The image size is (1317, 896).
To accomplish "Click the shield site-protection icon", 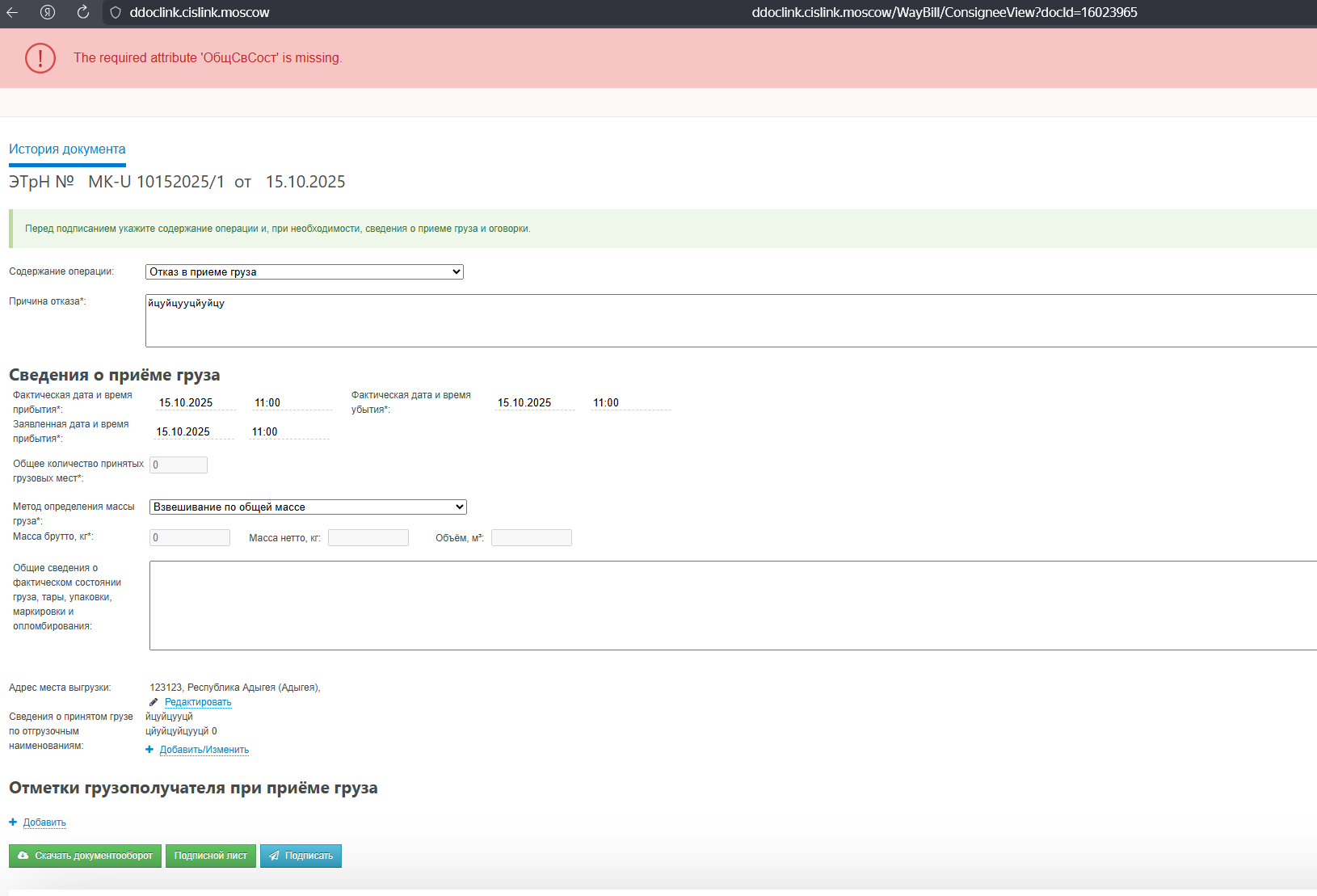I will pyautogui.click(x=116, y=13).
